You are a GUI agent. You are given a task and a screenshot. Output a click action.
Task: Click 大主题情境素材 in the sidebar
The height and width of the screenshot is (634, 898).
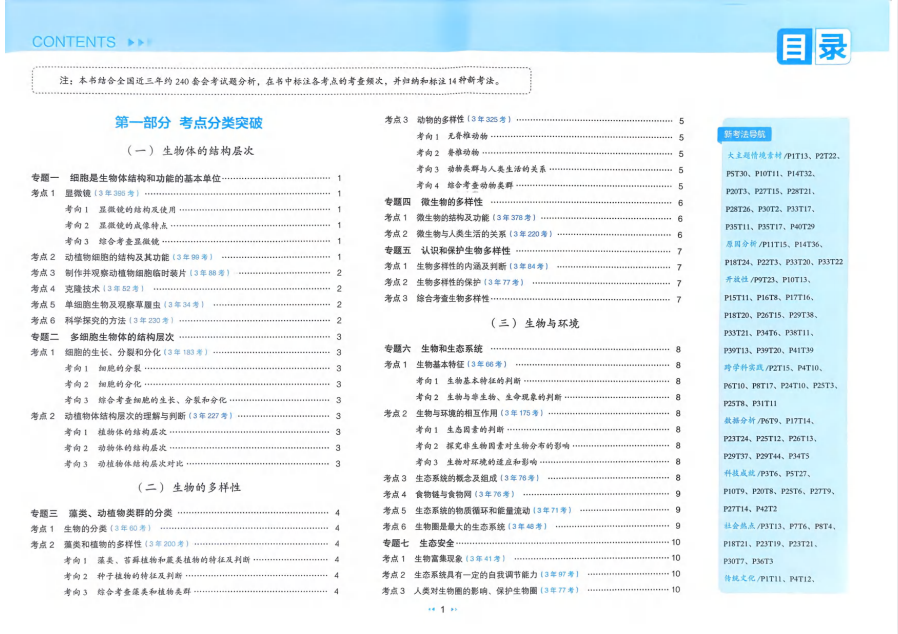point(754,156)
